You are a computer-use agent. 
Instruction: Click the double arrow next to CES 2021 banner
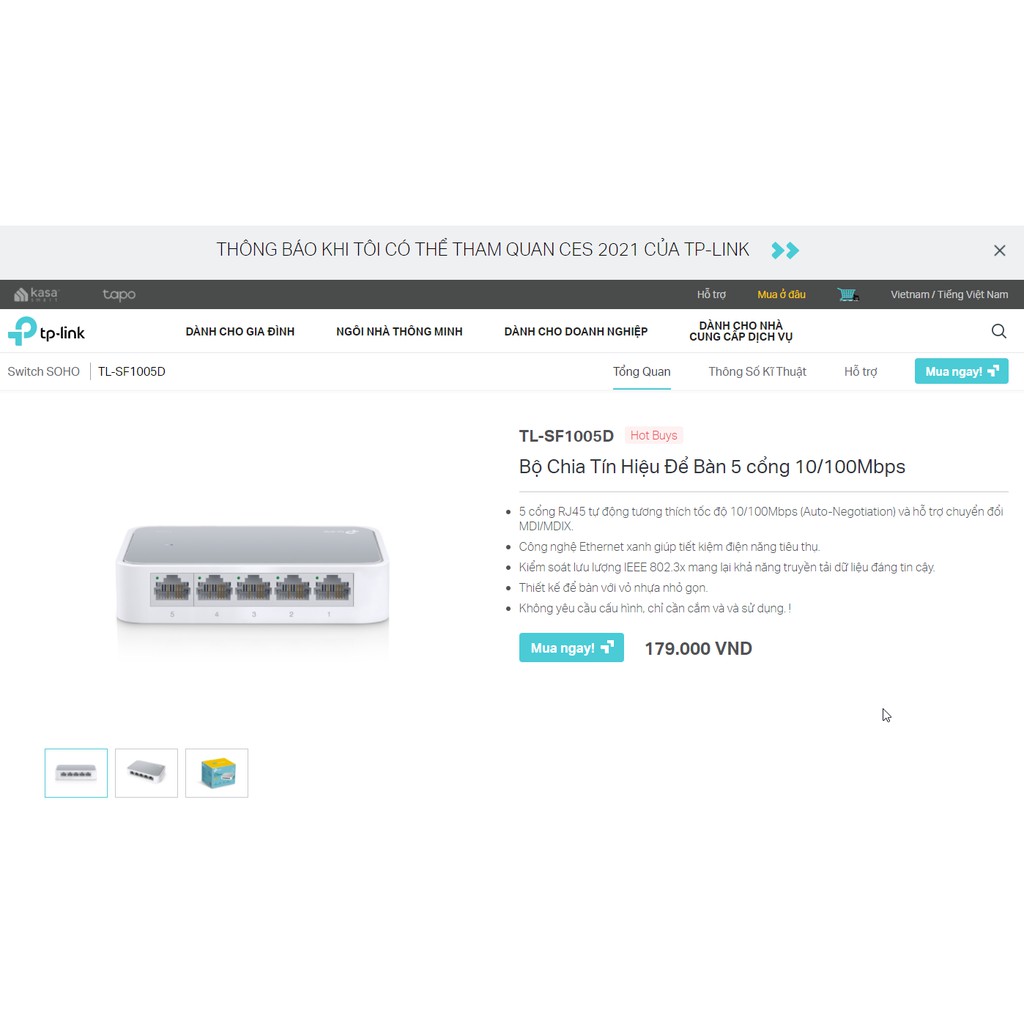[784, 250]
